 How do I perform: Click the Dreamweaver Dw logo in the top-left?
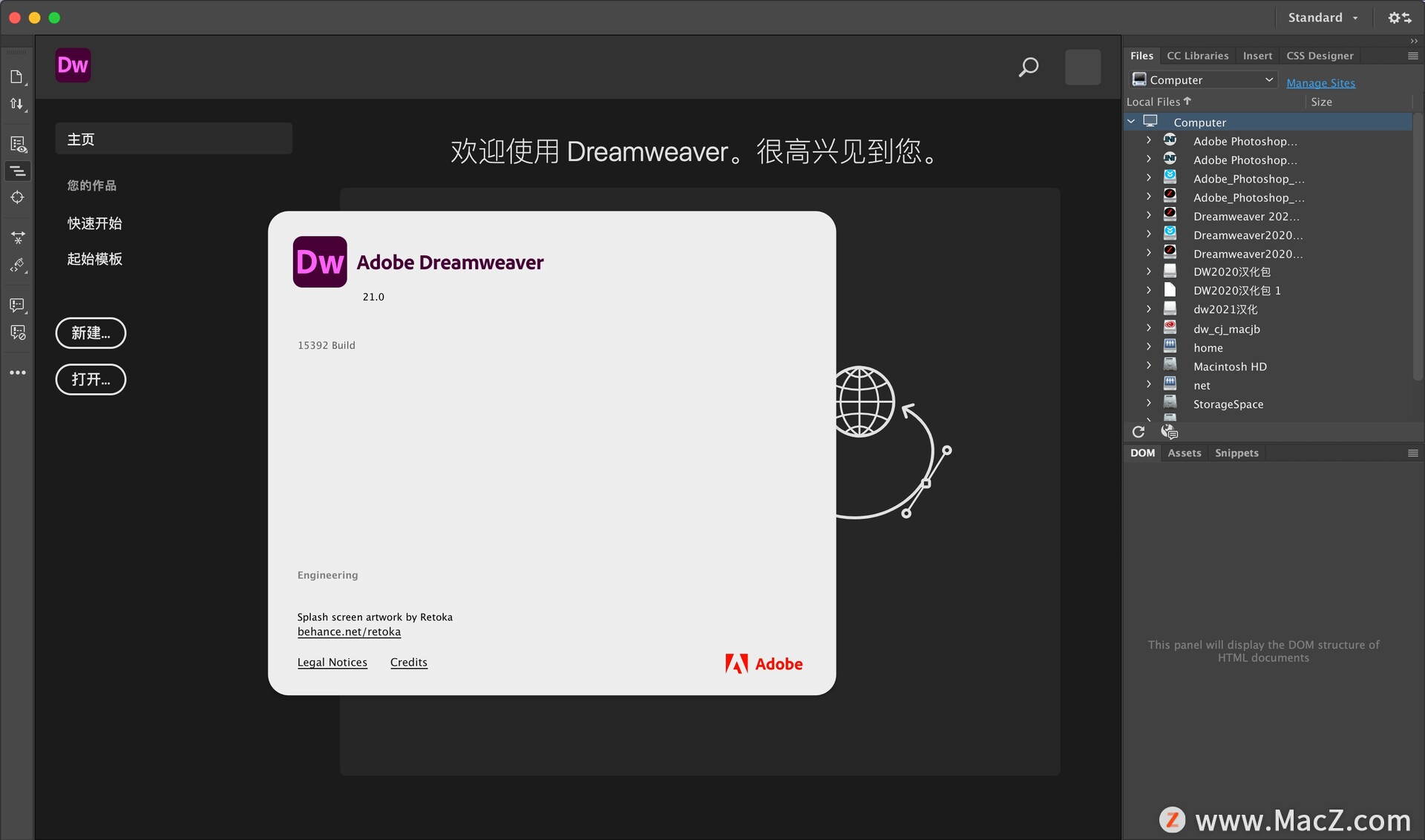tap(73, 65)
